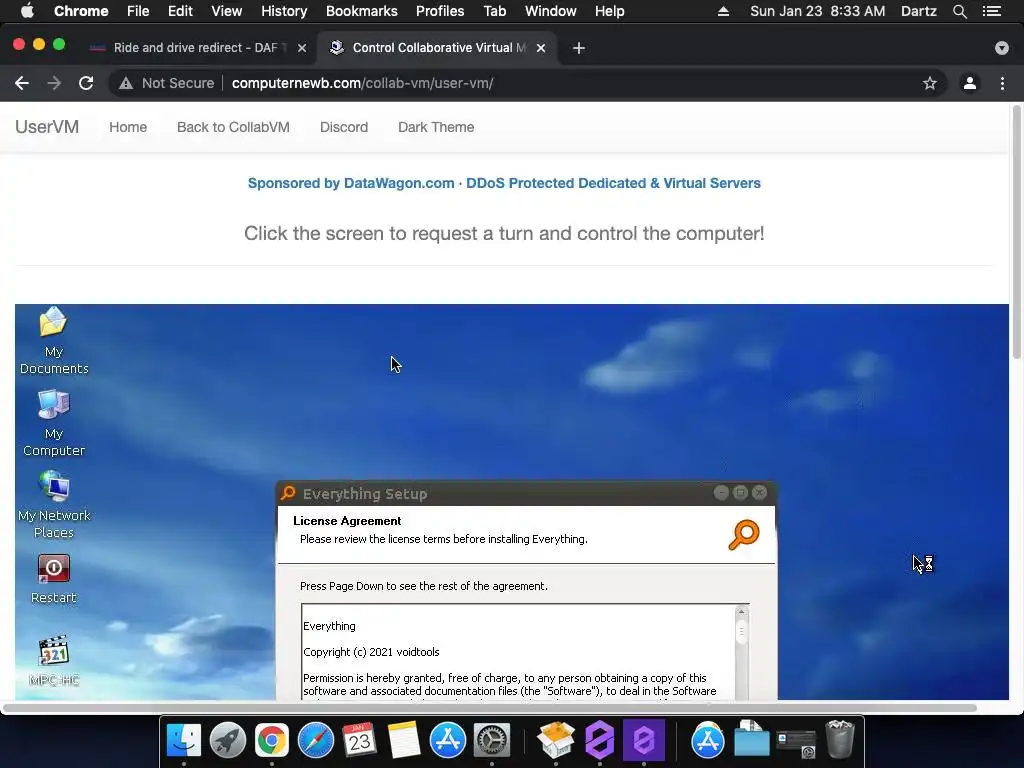The width and height of the screenshot is (1024, 768).
Task: Open My Computer desktop icon
Action: (54, 423)
